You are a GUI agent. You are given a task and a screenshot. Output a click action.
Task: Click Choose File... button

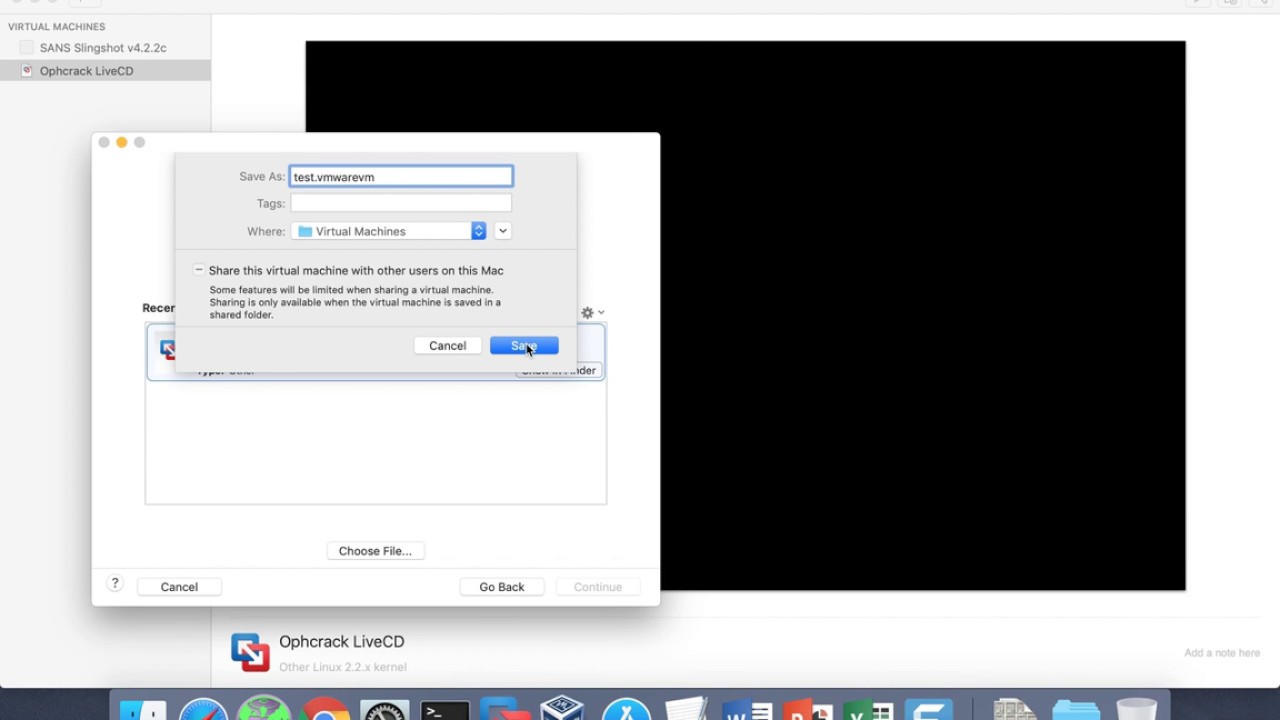coord(375,551)
